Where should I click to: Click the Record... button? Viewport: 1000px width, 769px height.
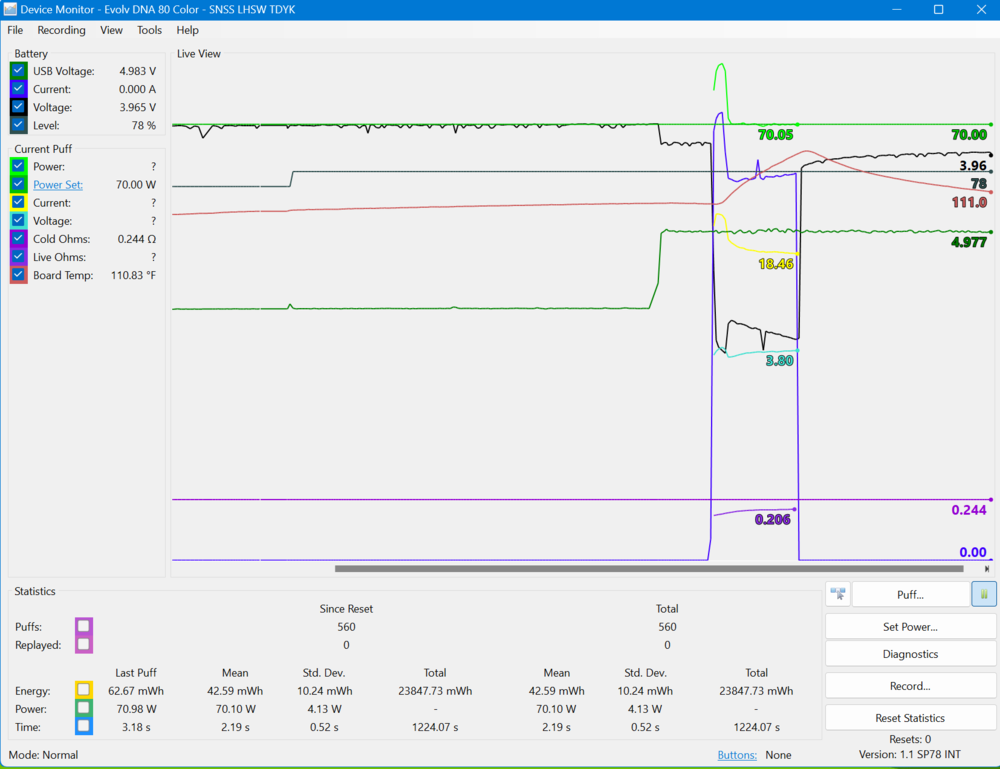click(x=910, y=686)
